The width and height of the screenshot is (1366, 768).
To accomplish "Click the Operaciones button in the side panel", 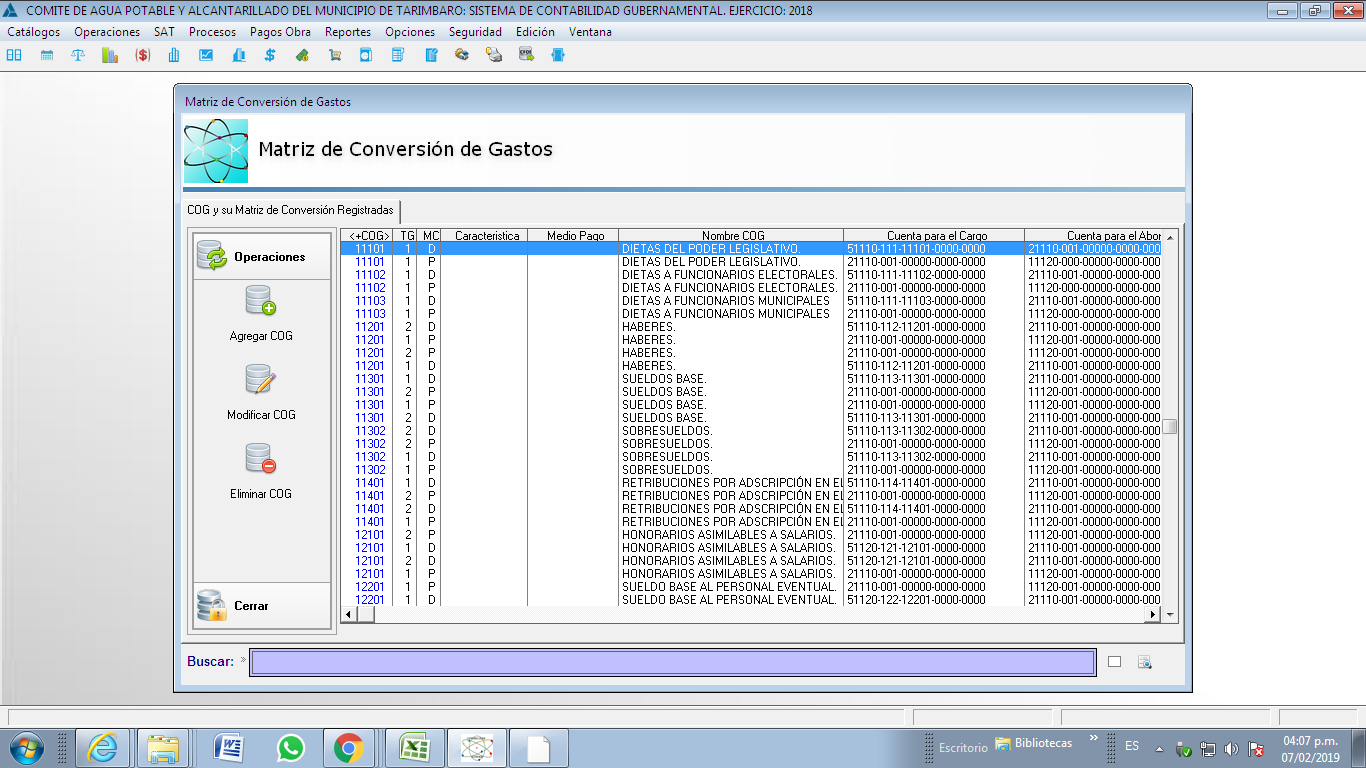I will 261,257.
